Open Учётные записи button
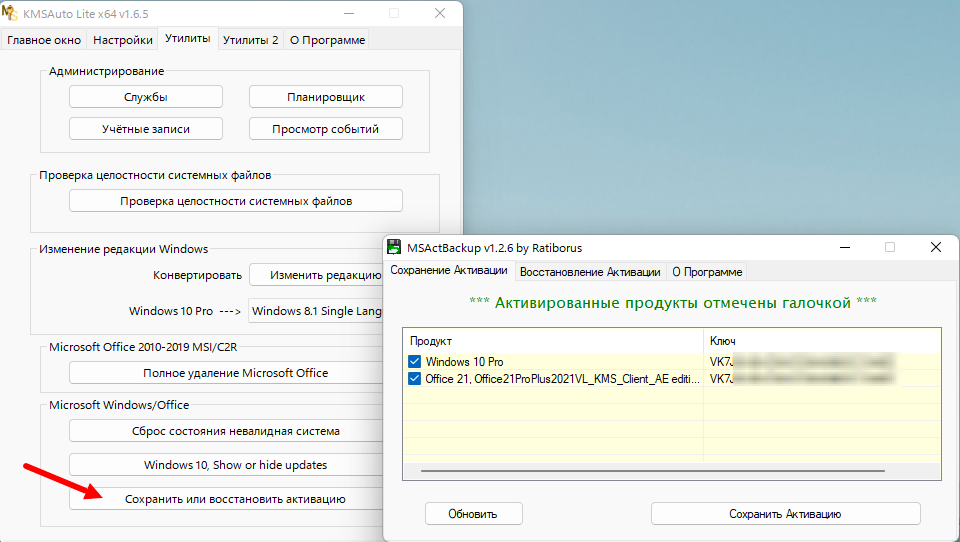The width and height of the screenshot is (960, 542). tap(146, 129)
